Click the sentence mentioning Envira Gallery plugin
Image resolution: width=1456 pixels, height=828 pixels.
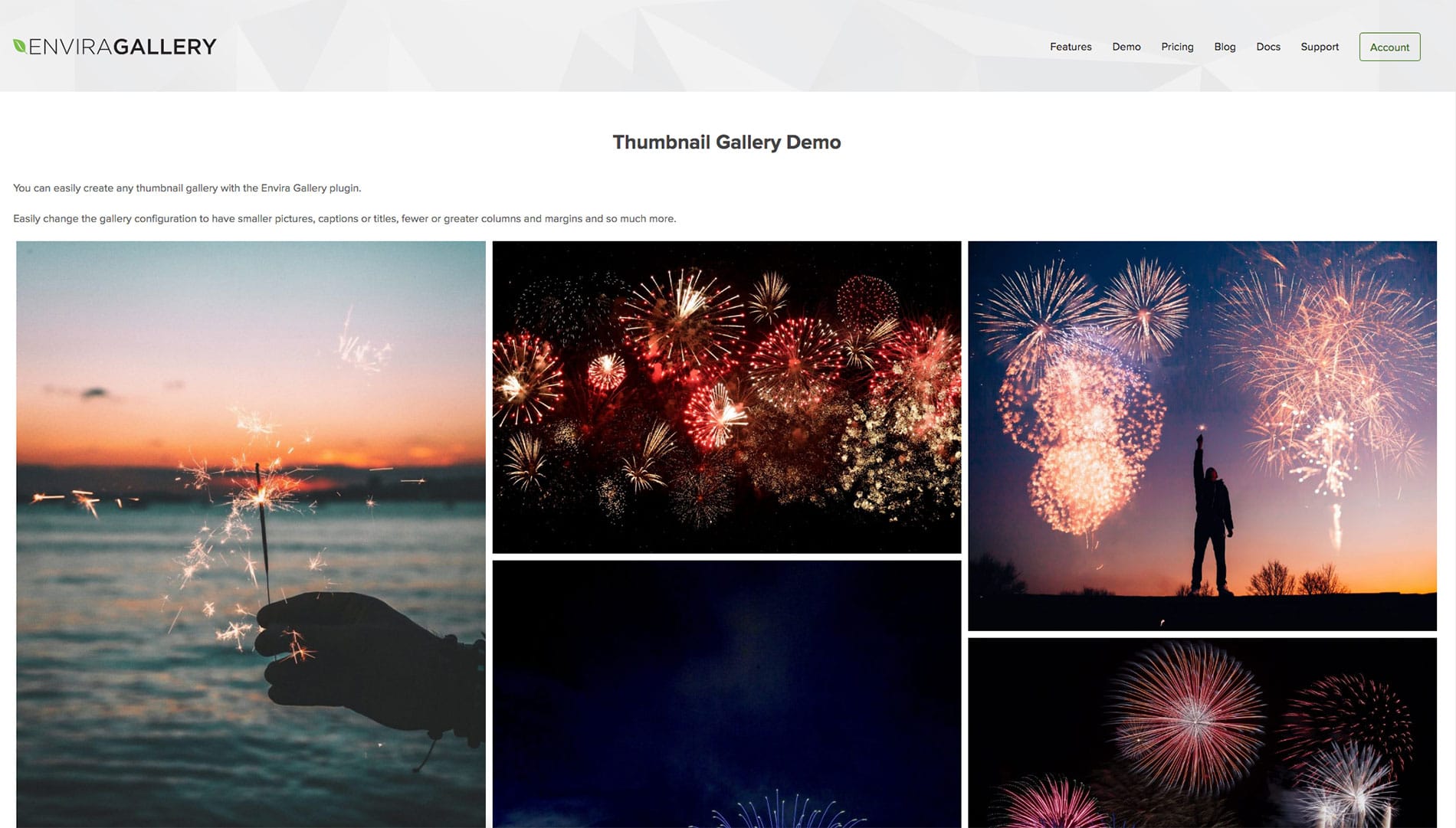tap(187, 188)
